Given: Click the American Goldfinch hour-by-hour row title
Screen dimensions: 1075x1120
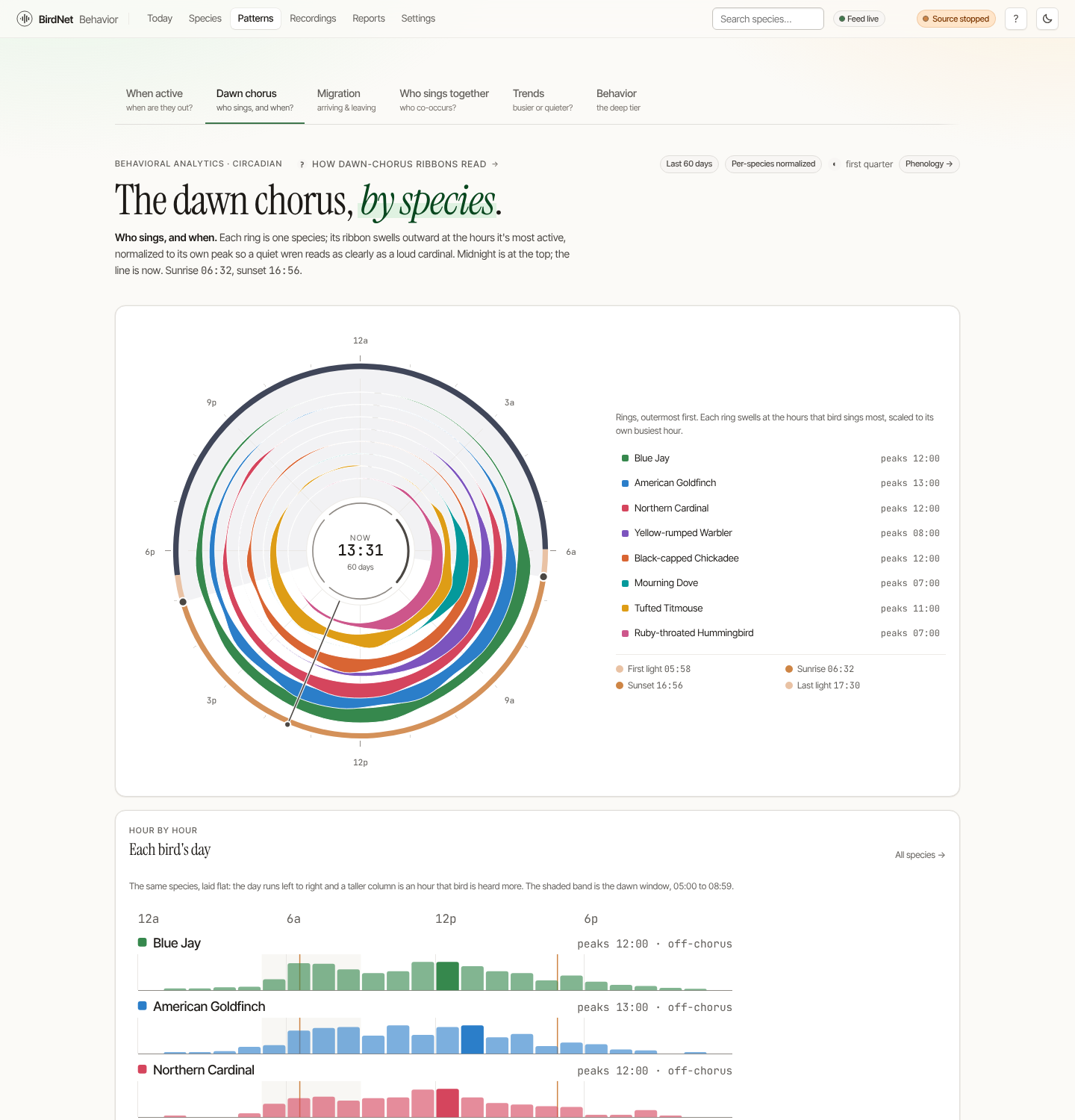Looking at the screenshot, I should (x=209, y=1007).
